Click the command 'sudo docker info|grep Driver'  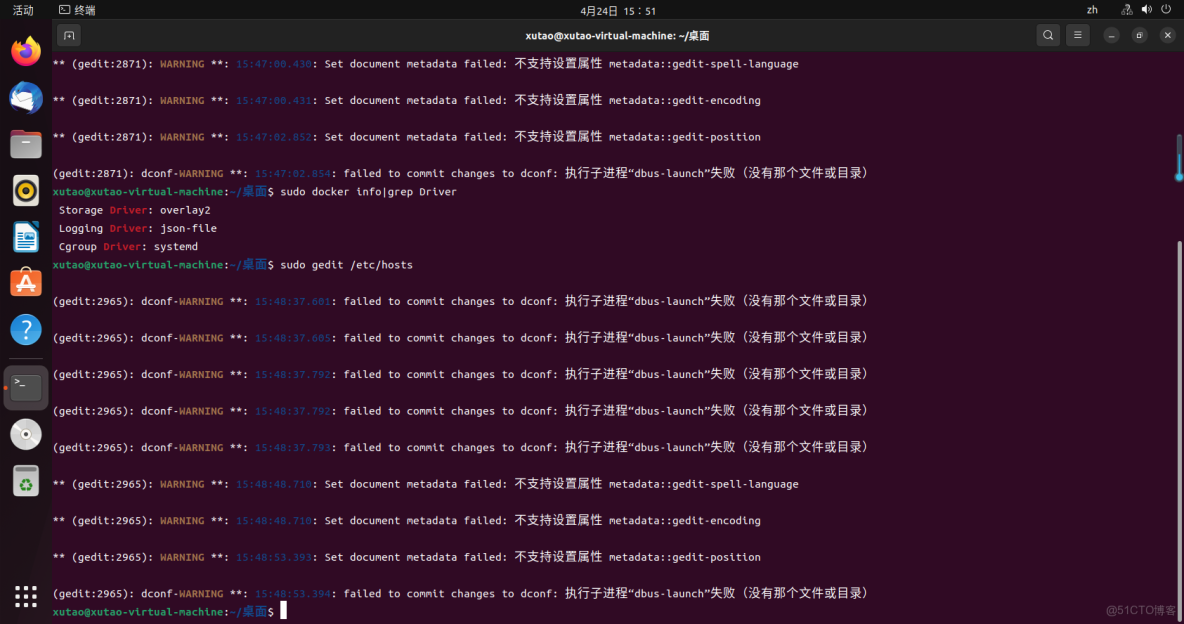click(368, 192)
